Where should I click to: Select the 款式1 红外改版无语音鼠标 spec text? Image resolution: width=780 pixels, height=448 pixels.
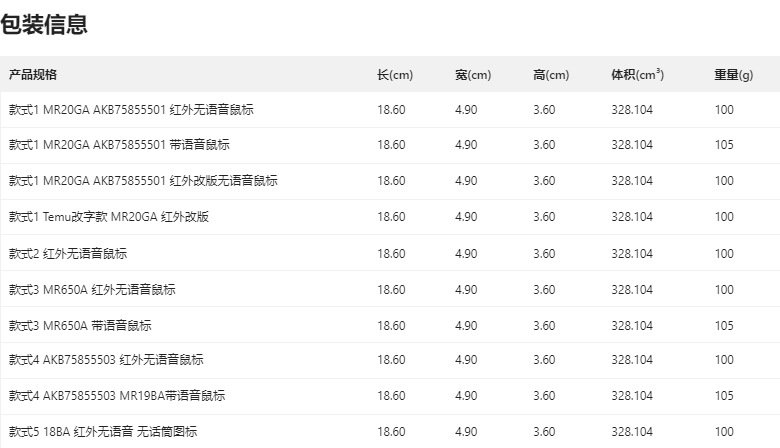[x=143, y=181]
